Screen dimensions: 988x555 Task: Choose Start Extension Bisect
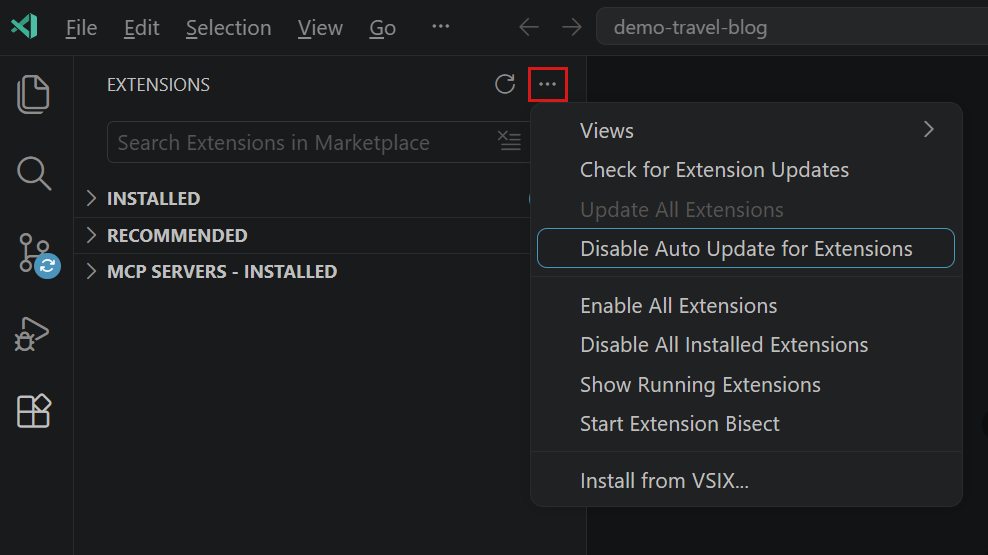pos(746,423)
